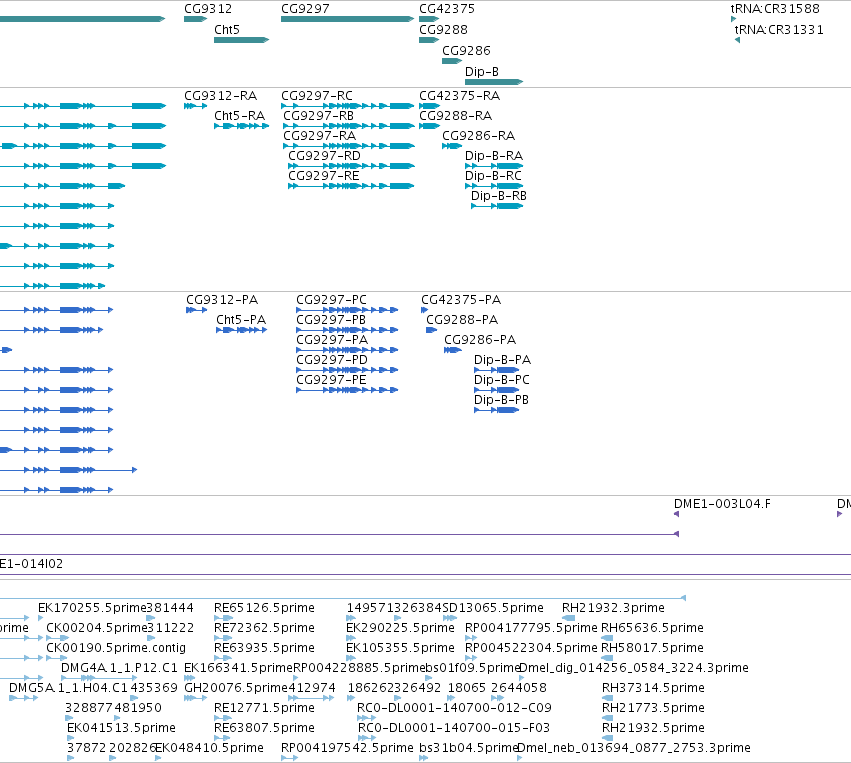Select the RE12771.5prime EST label
The height and width of the screenshot is (763, 851).
[264, 708]
